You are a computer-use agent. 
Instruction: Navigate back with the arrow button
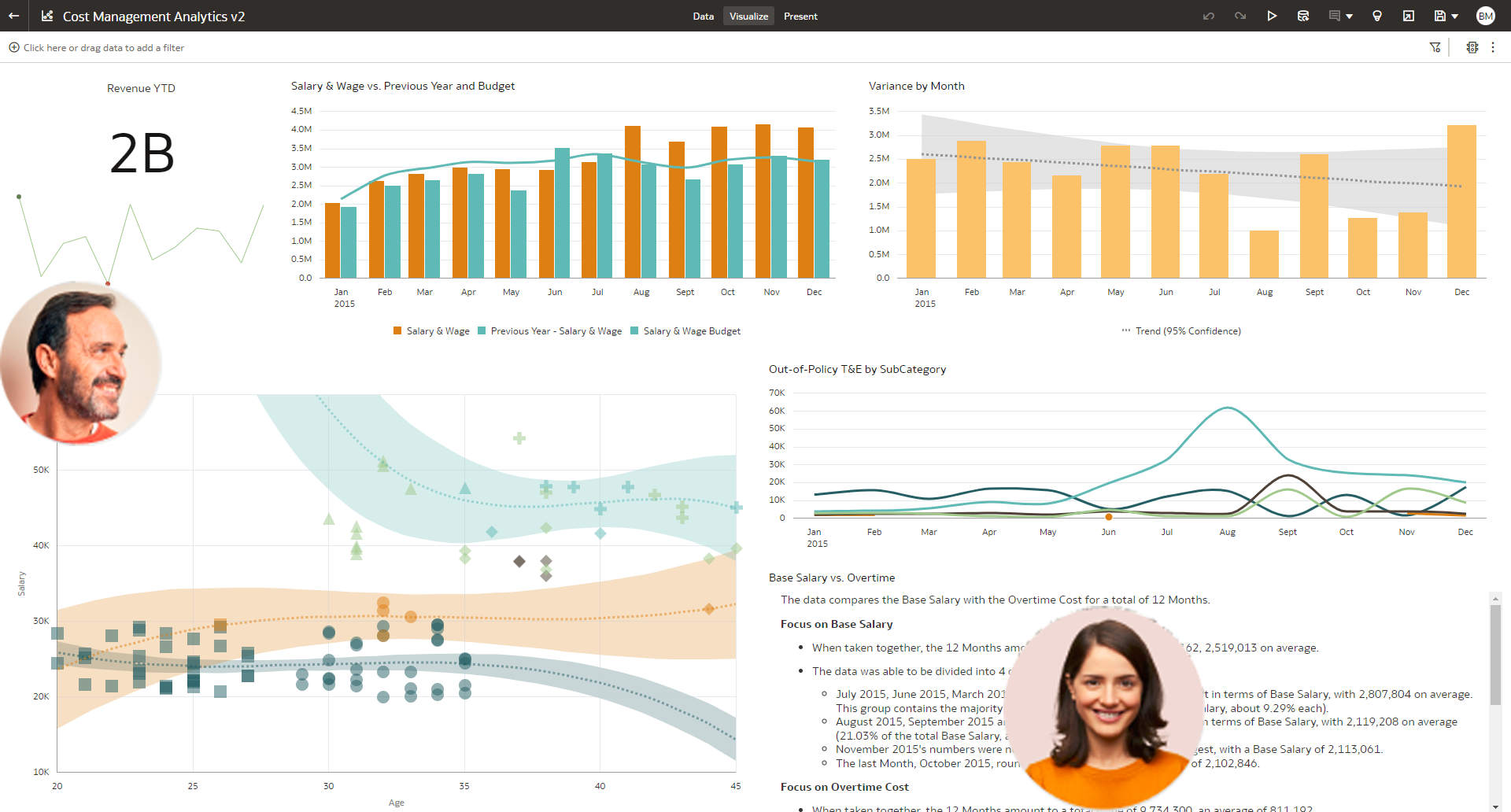[x=13, y=16]
